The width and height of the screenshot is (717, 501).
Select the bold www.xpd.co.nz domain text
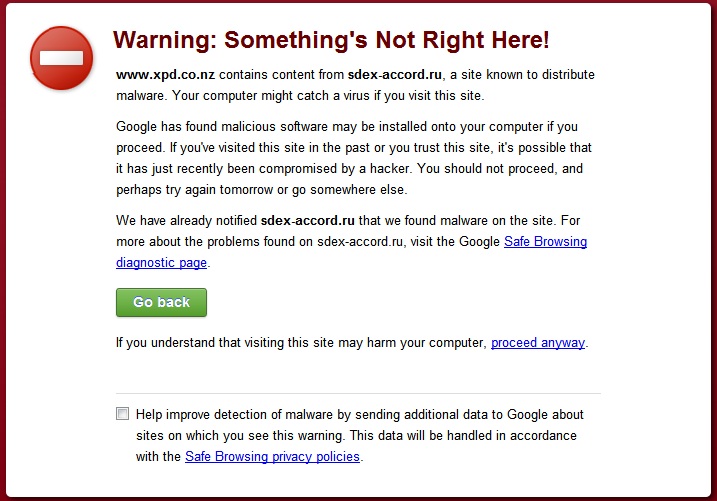pos(166,75)
